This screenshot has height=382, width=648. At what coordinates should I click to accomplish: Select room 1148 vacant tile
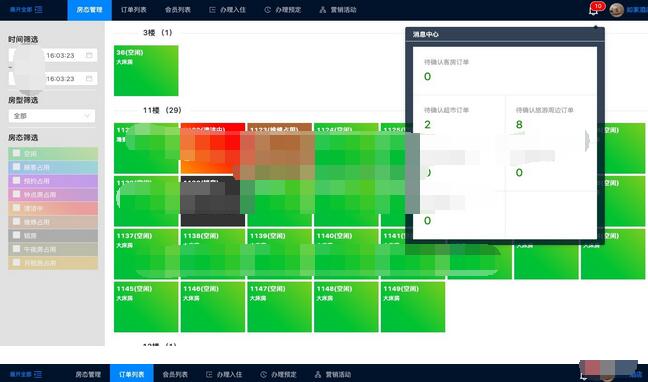[x=346, y=307]
